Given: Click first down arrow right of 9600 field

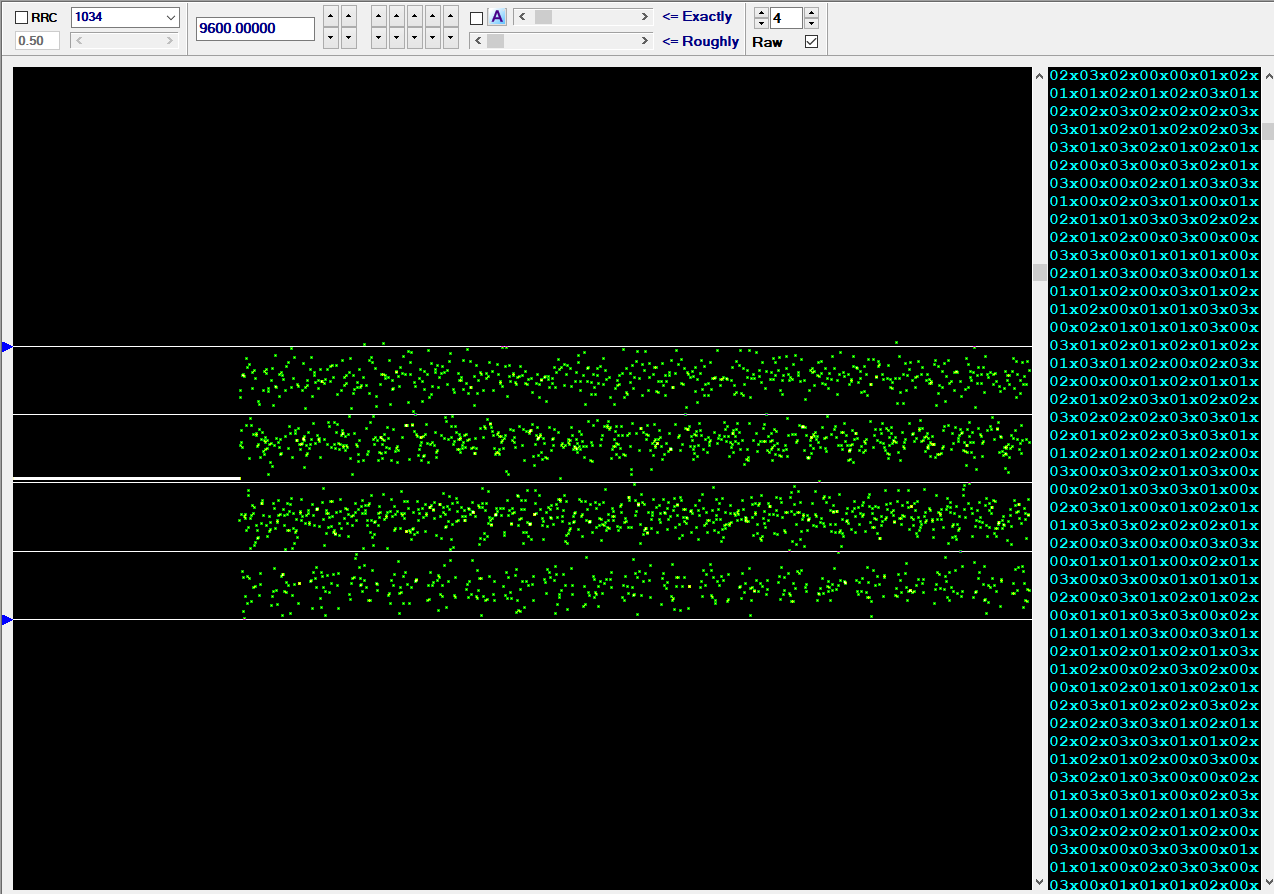Looking at the screenshot, I should click(331, 38).
